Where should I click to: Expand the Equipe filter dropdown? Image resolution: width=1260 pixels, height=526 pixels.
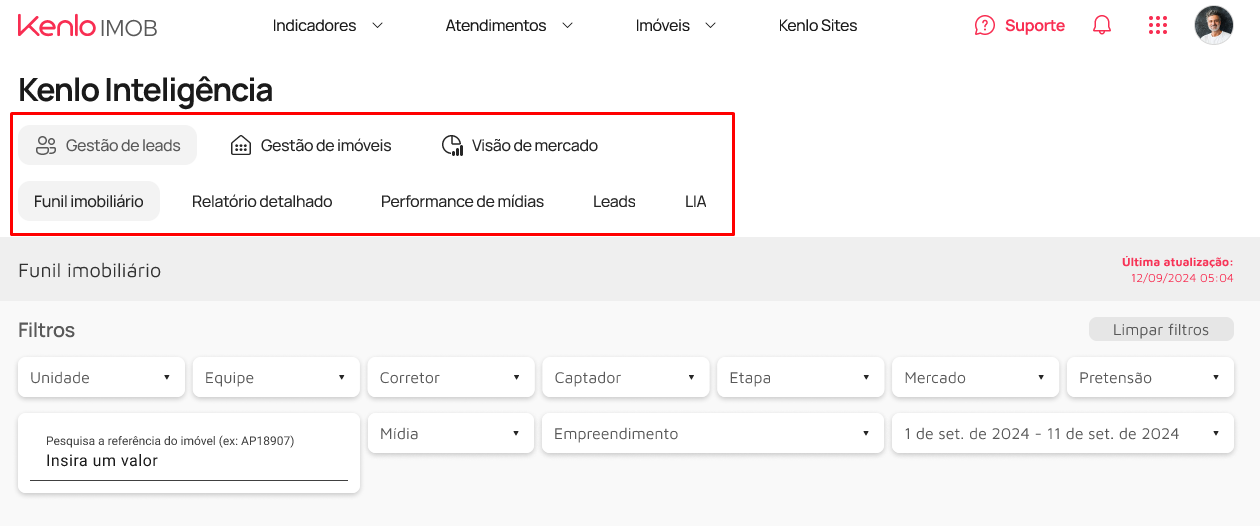[276, 378]
